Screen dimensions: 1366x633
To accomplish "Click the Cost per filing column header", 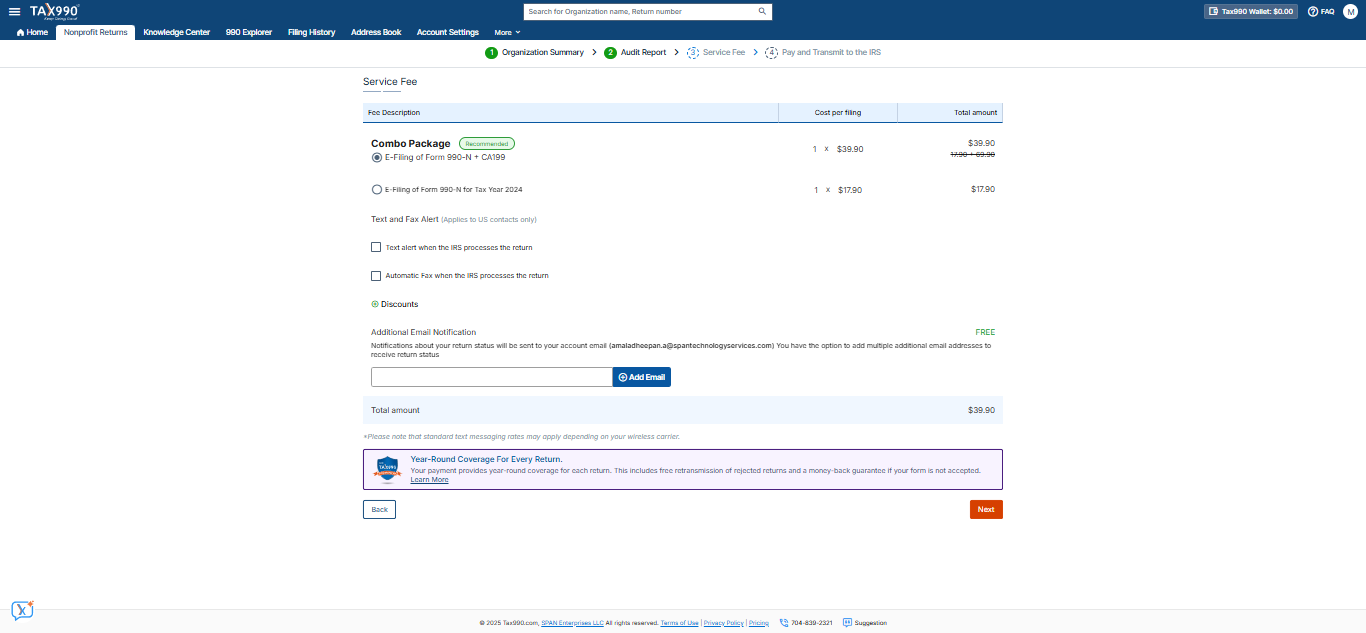I will click(838, 113).
